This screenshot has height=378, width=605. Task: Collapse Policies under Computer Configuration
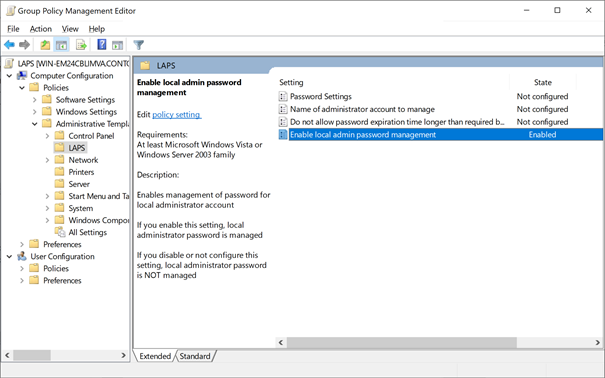[x=22, y=88]
